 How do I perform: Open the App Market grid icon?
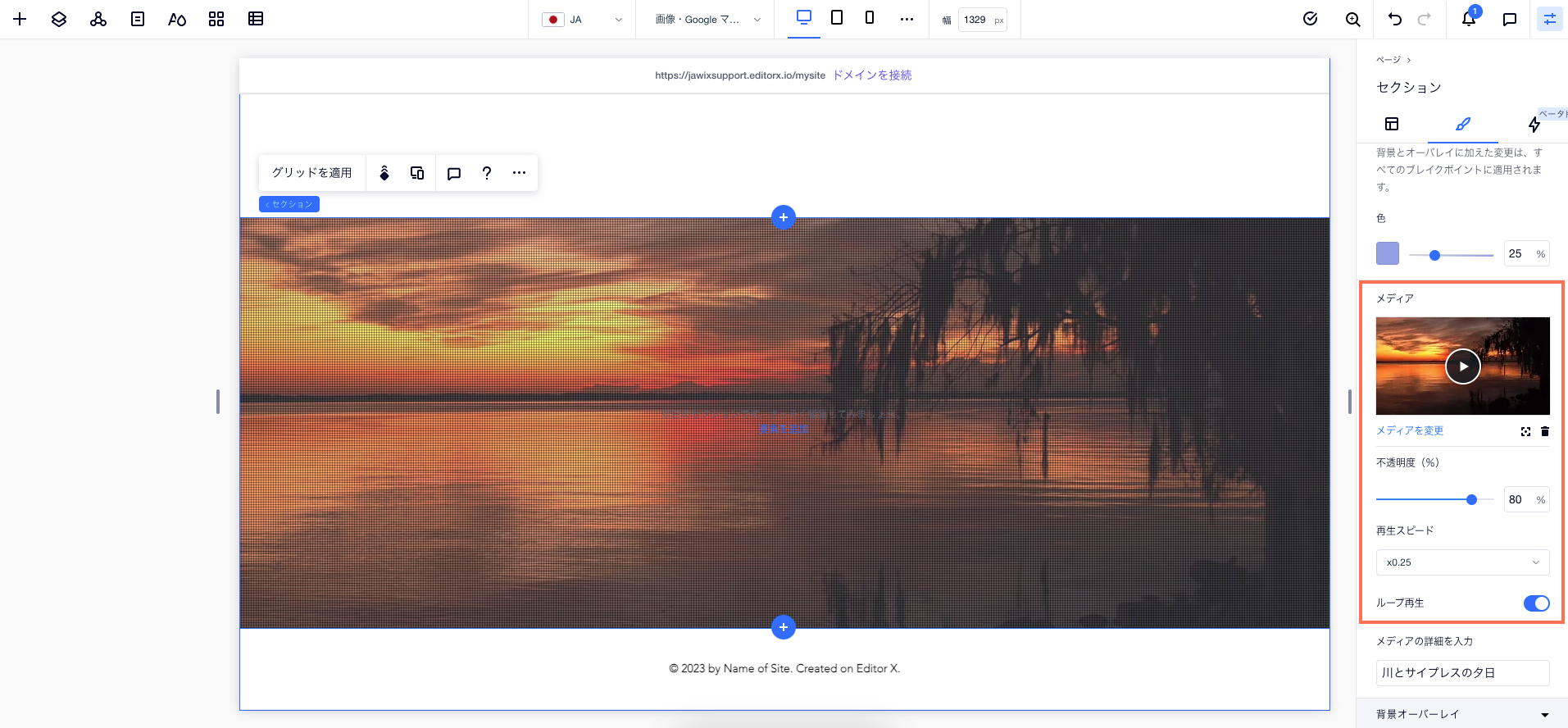tap(216, 19)
